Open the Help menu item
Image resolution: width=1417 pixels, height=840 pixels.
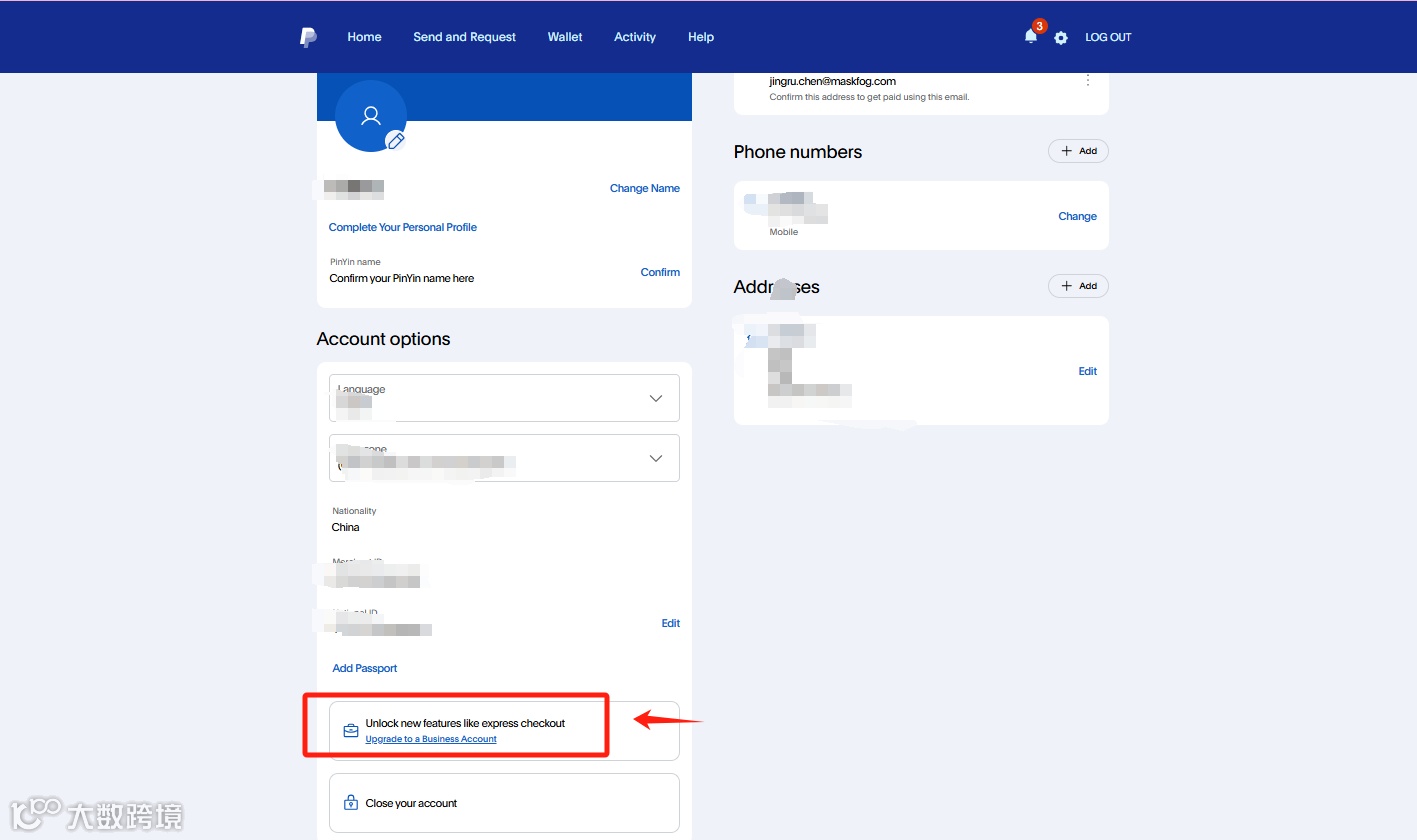[701, 37]
